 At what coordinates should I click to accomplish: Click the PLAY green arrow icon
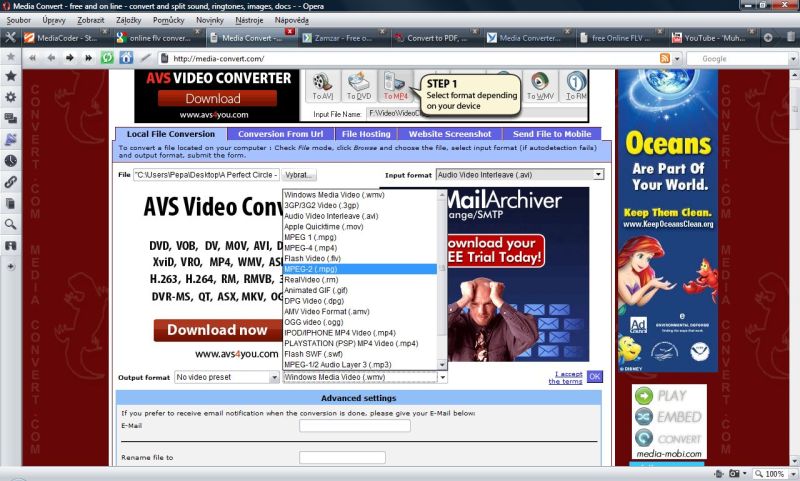coord(644,396)
